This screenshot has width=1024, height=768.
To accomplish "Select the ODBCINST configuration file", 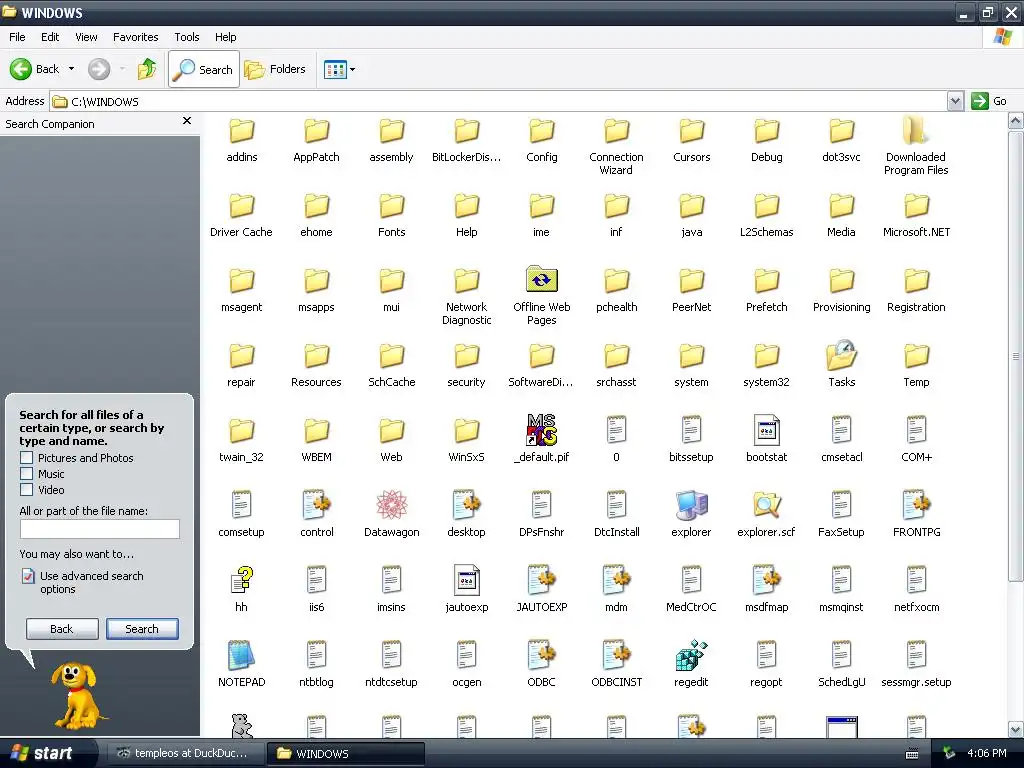I will 616,655.
